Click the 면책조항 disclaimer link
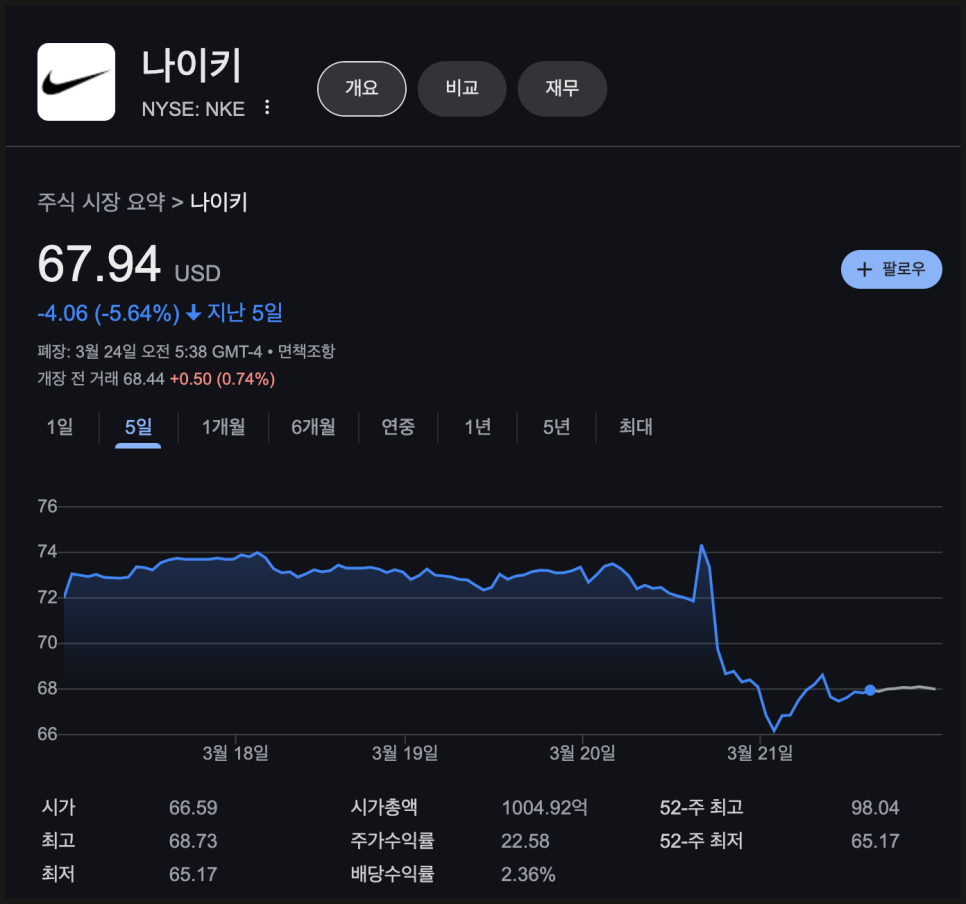The image size is (966, 904). [306, 351]
